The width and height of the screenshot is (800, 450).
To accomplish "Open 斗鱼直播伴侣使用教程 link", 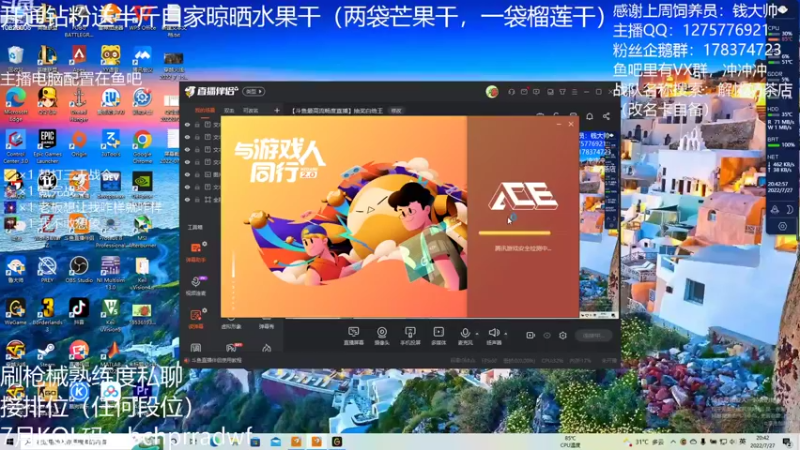I will click(x=217, y=360).
